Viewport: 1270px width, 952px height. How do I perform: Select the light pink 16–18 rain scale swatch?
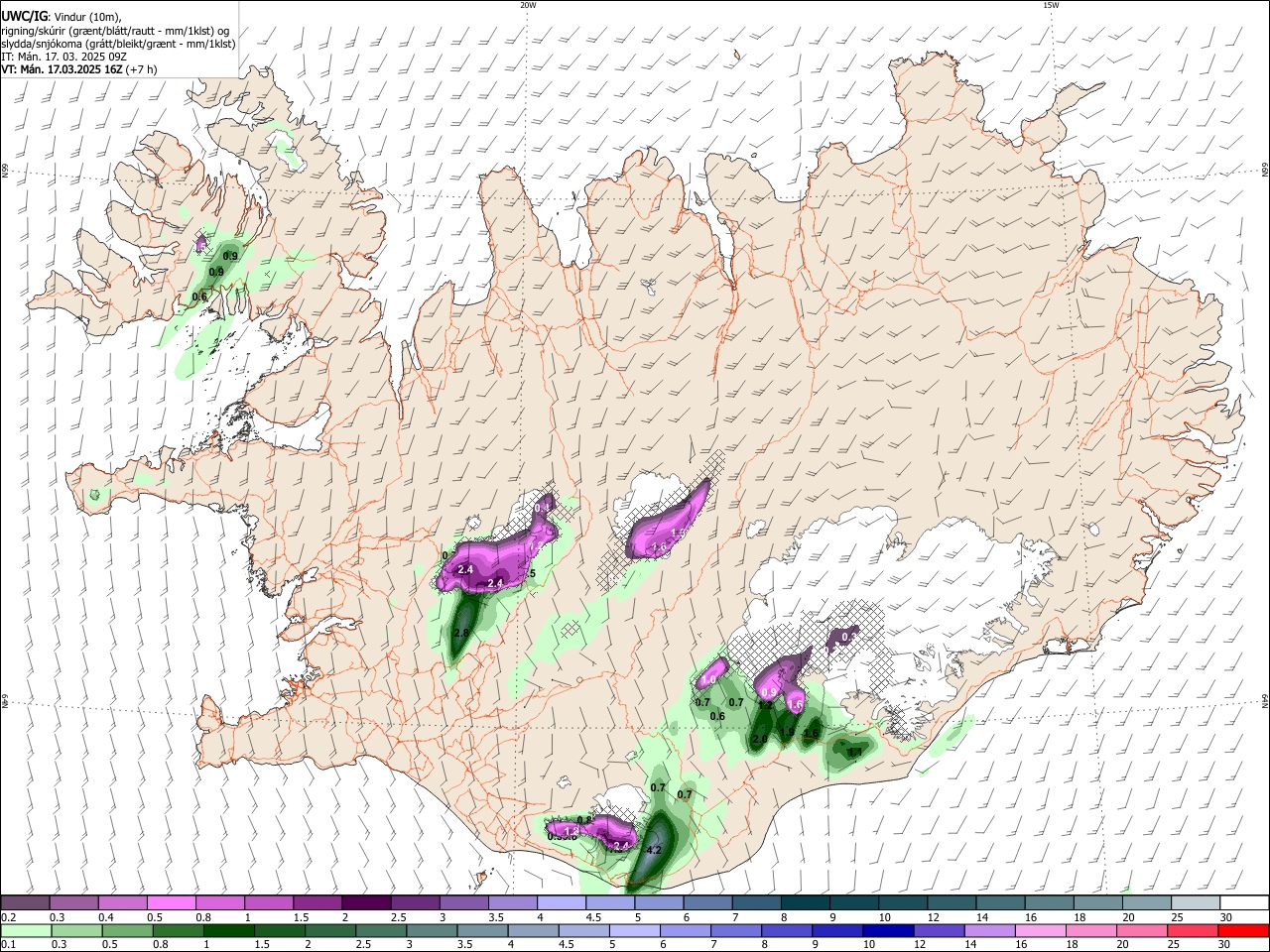tap(1041, 931)
